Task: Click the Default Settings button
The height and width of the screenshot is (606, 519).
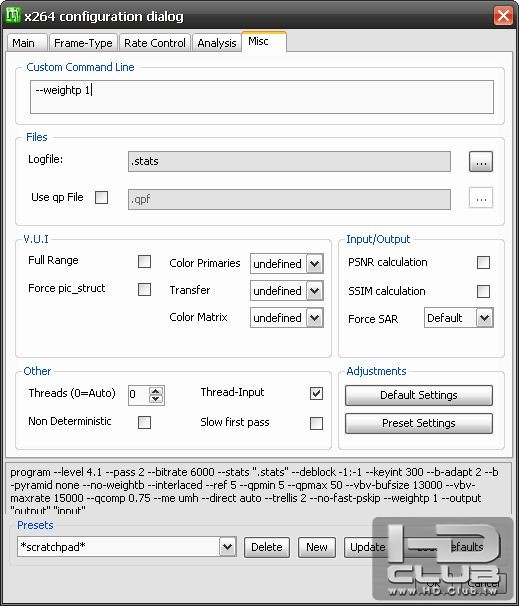Action: coord(419,395)
